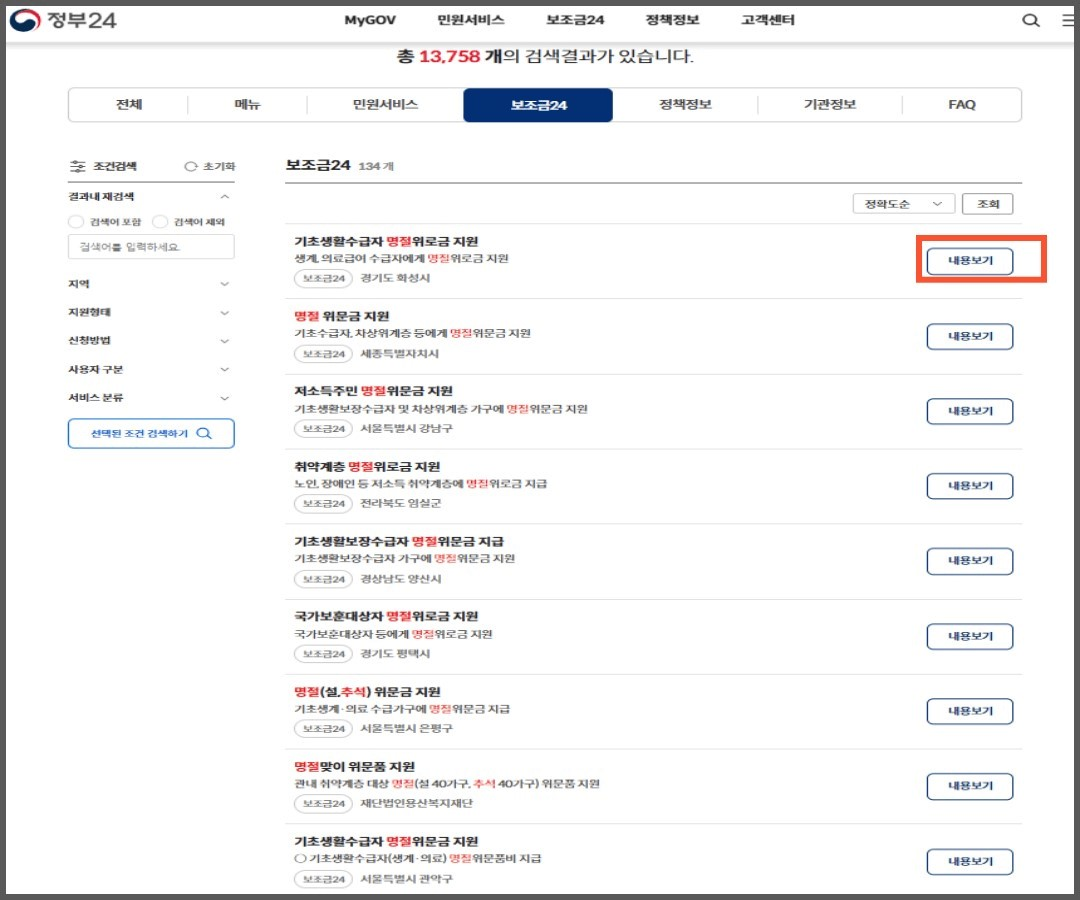Open the 정부24 home logo
The height and width of the screenshot is (900, 1080).
point(63,20)
